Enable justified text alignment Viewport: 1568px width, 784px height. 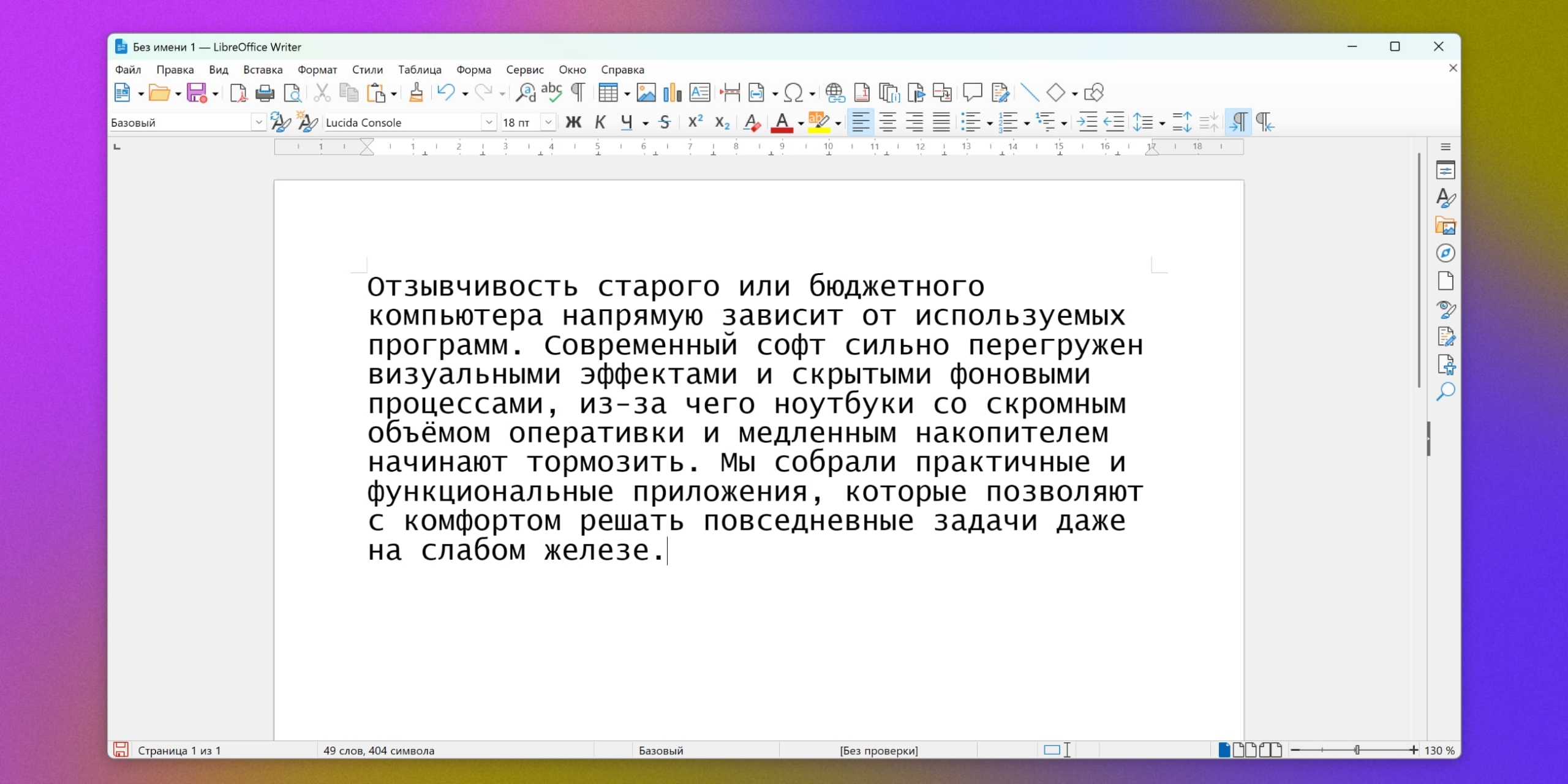[941, 123]
